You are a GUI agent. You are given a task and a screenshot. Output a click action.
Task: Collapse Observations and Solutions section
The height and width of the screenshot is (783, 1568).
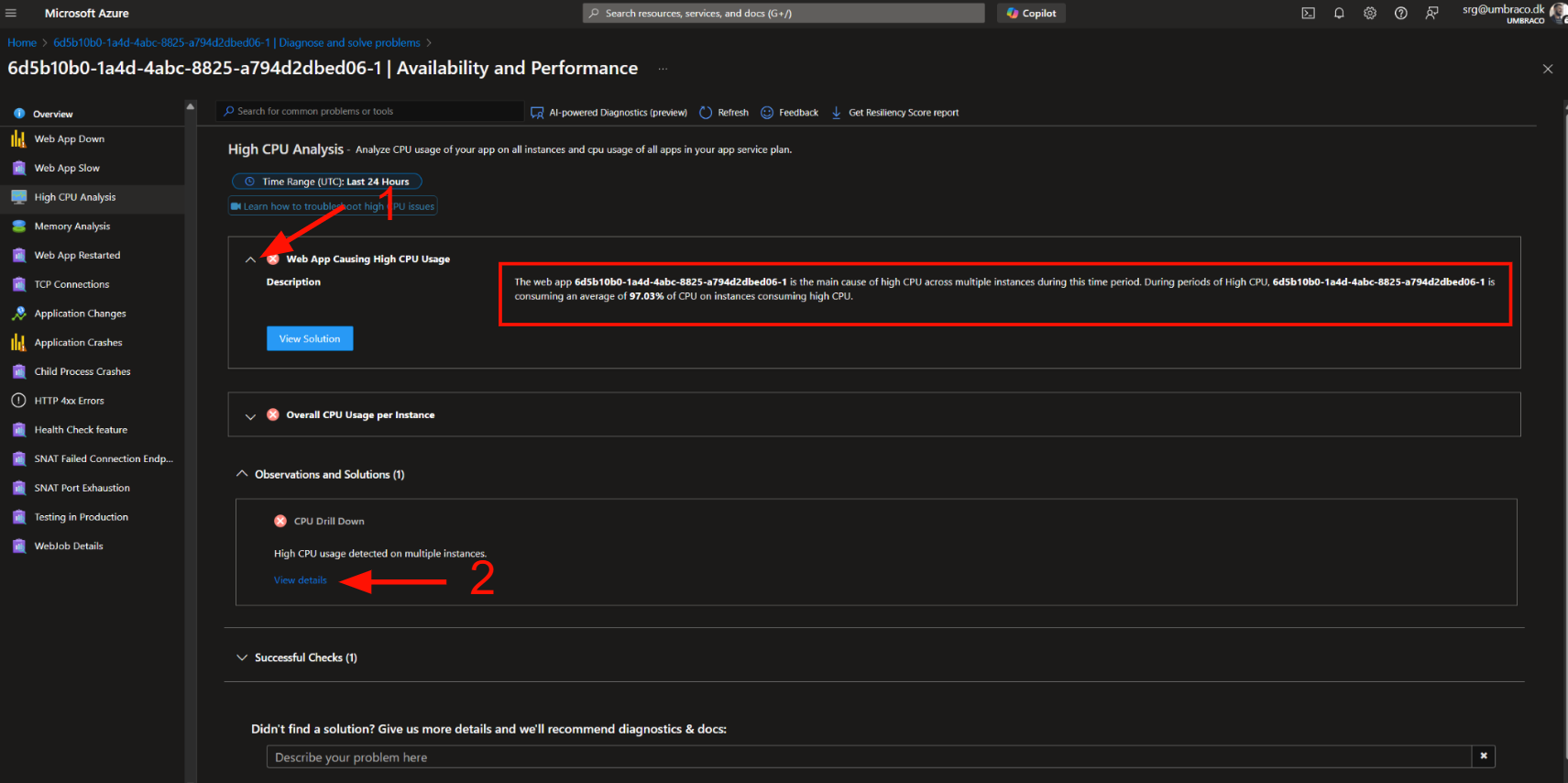click(x=242, y=474)
